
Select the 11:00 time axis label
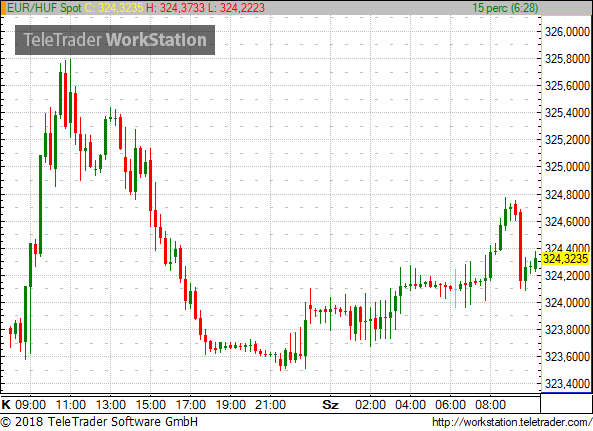(x=71, y=405)
